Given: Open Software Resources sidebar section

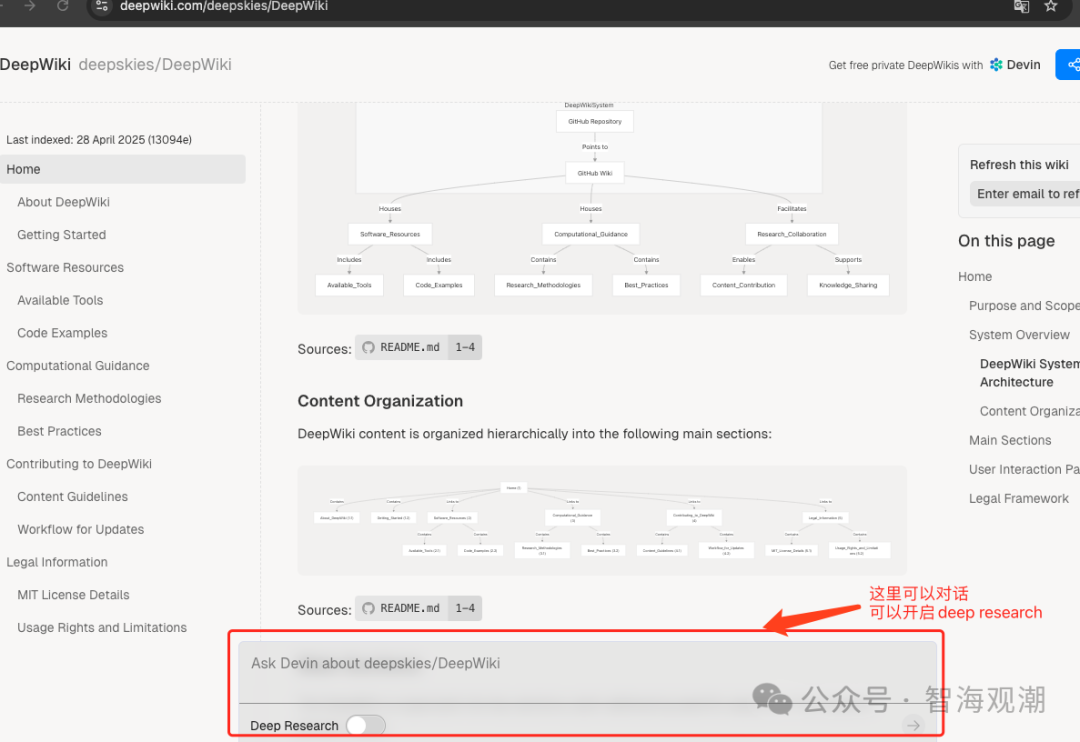Looking at the screenshot, I should coord(65,267).
